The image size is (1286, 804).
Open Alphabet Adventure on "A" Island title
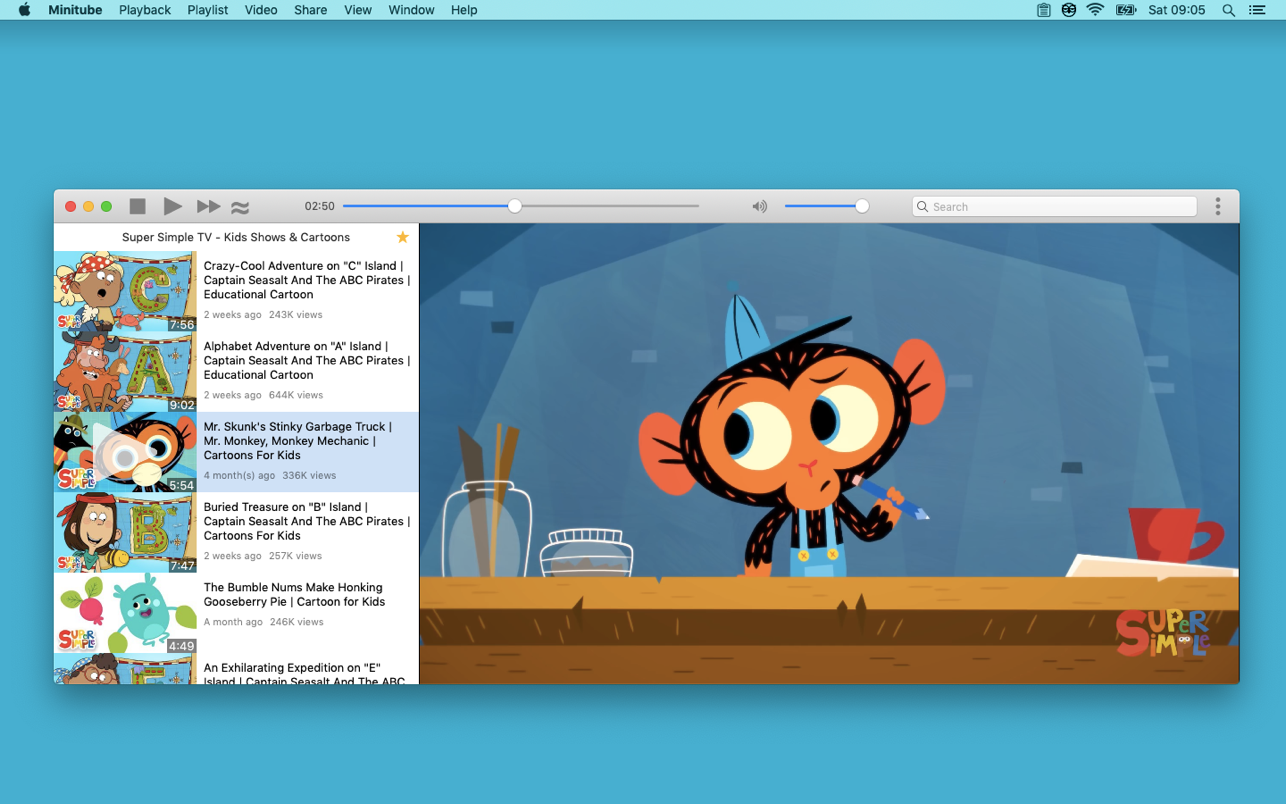tap(307, 360)
